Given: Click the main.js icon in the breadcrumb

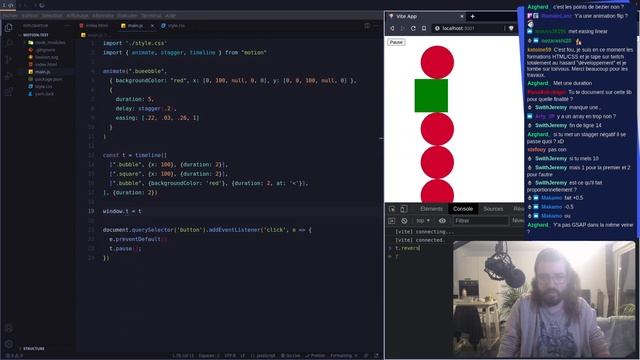Looking at the screenshot, I should 83,35.
